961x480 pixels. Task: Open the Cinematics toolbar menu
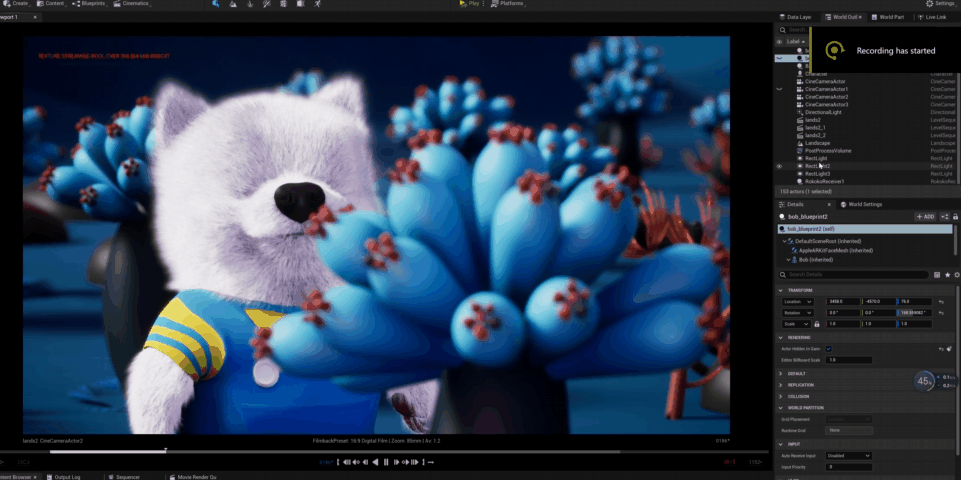[x=132, y=4]
